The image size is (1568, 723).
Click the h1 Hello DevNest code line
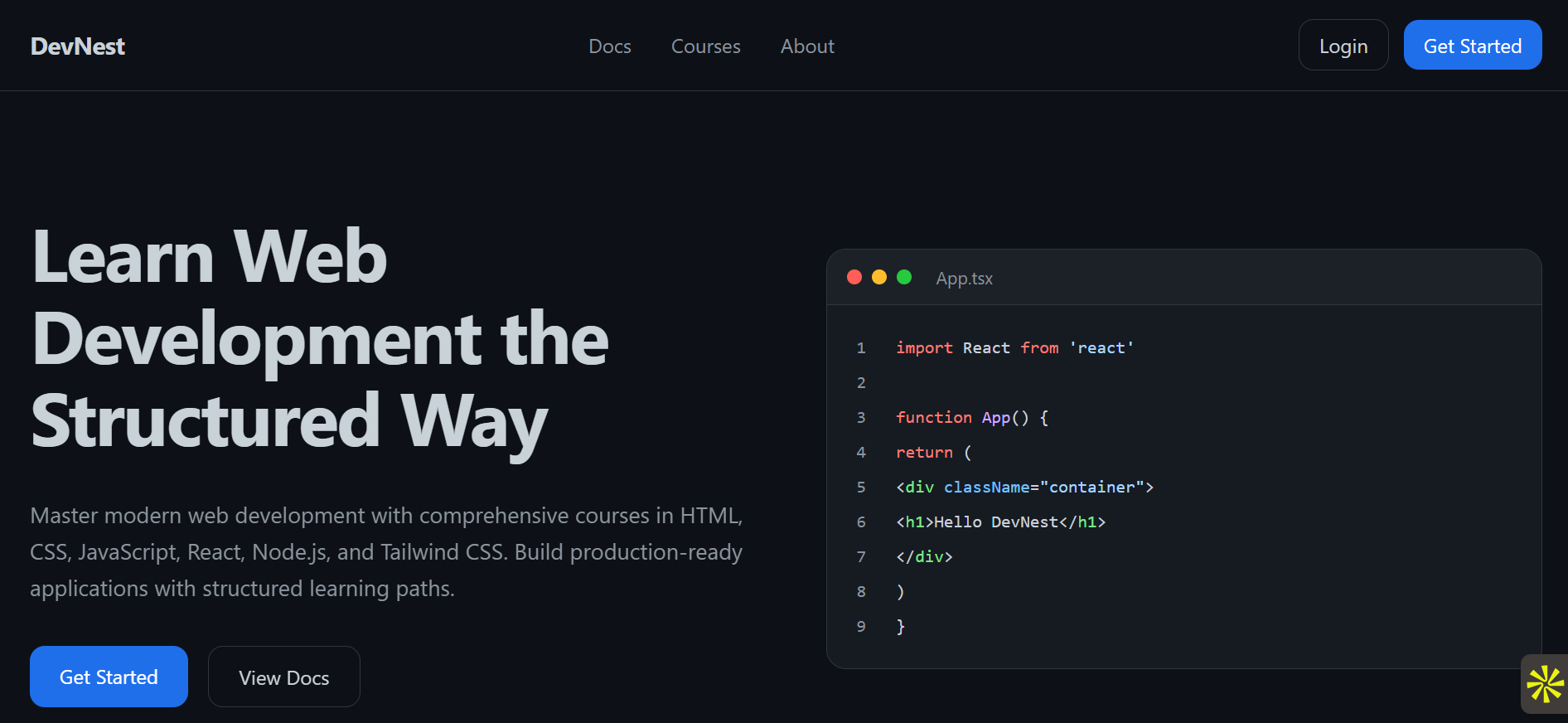click(x=1000, y=522)
